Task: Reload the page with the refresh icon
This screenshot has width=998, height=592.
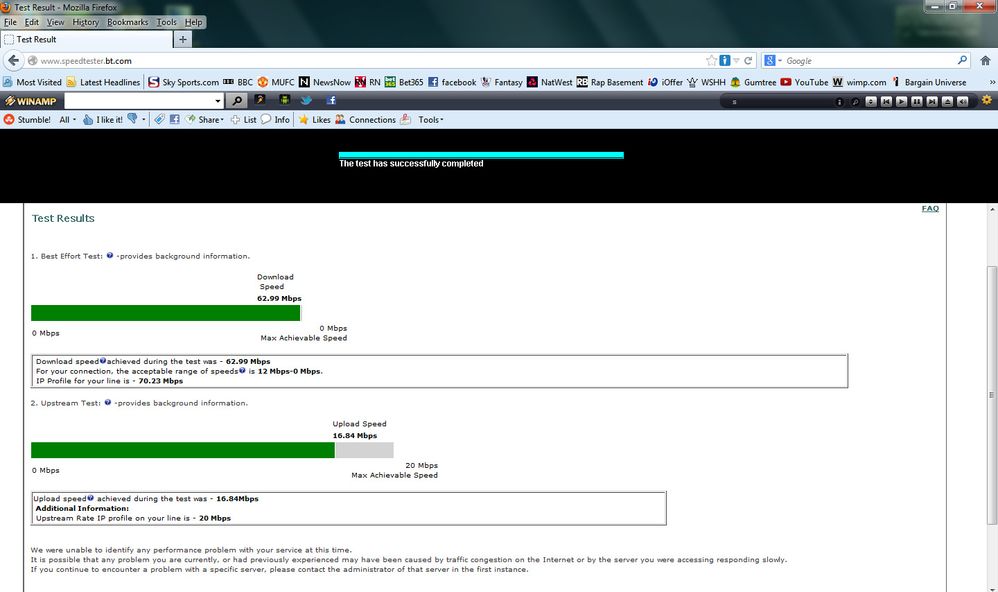Action: [748, 60]
